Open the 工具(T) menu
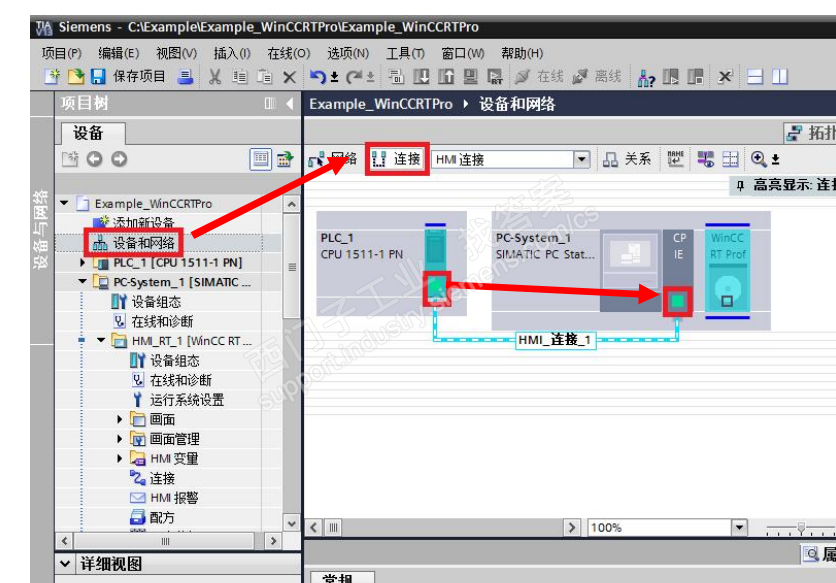836x583 pixels. [405, 53]
